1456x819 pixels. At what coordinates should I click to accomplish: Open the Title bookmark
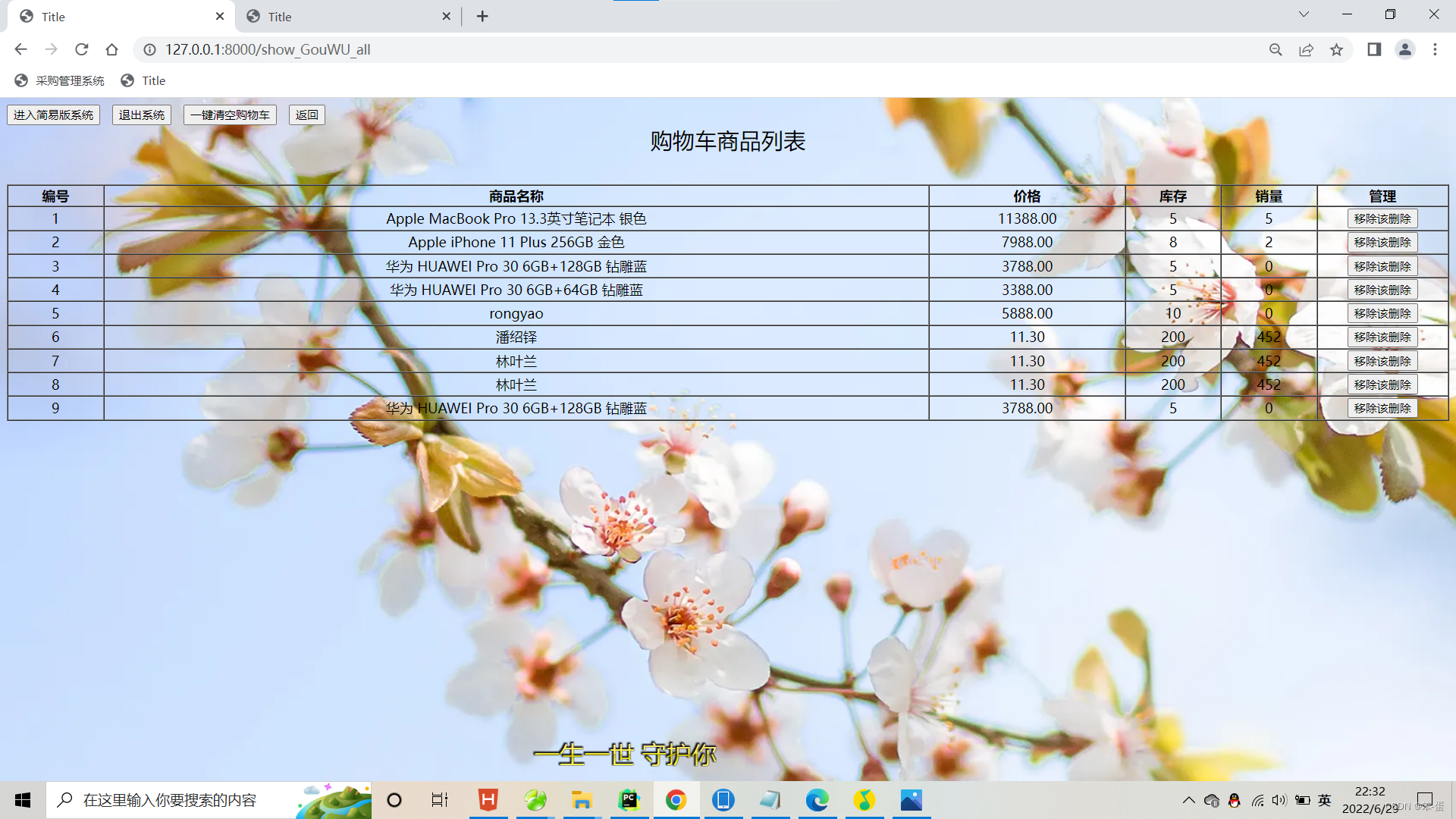tap(143, 80)
